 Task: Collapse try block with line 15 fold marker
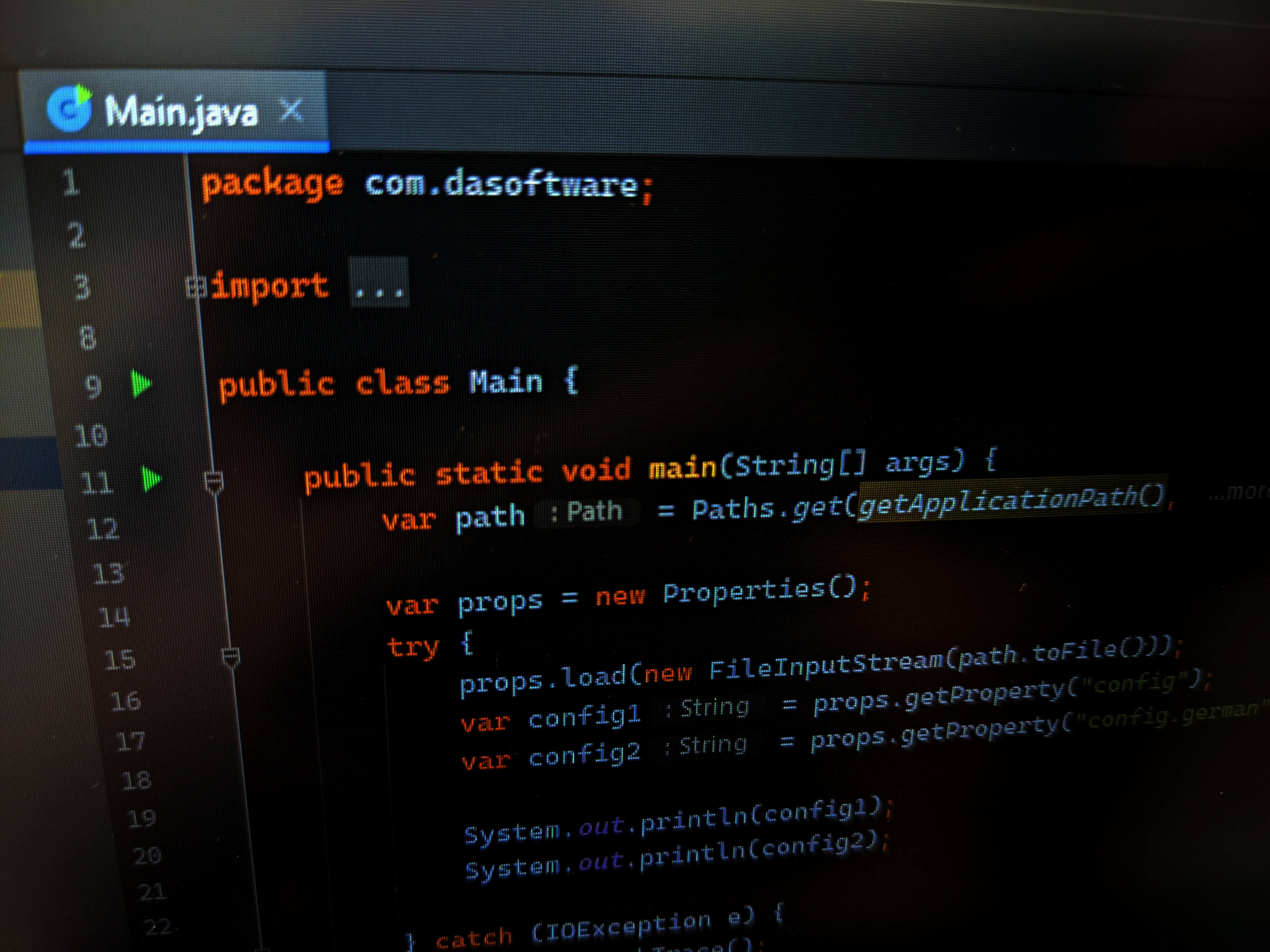coord(231,658)
